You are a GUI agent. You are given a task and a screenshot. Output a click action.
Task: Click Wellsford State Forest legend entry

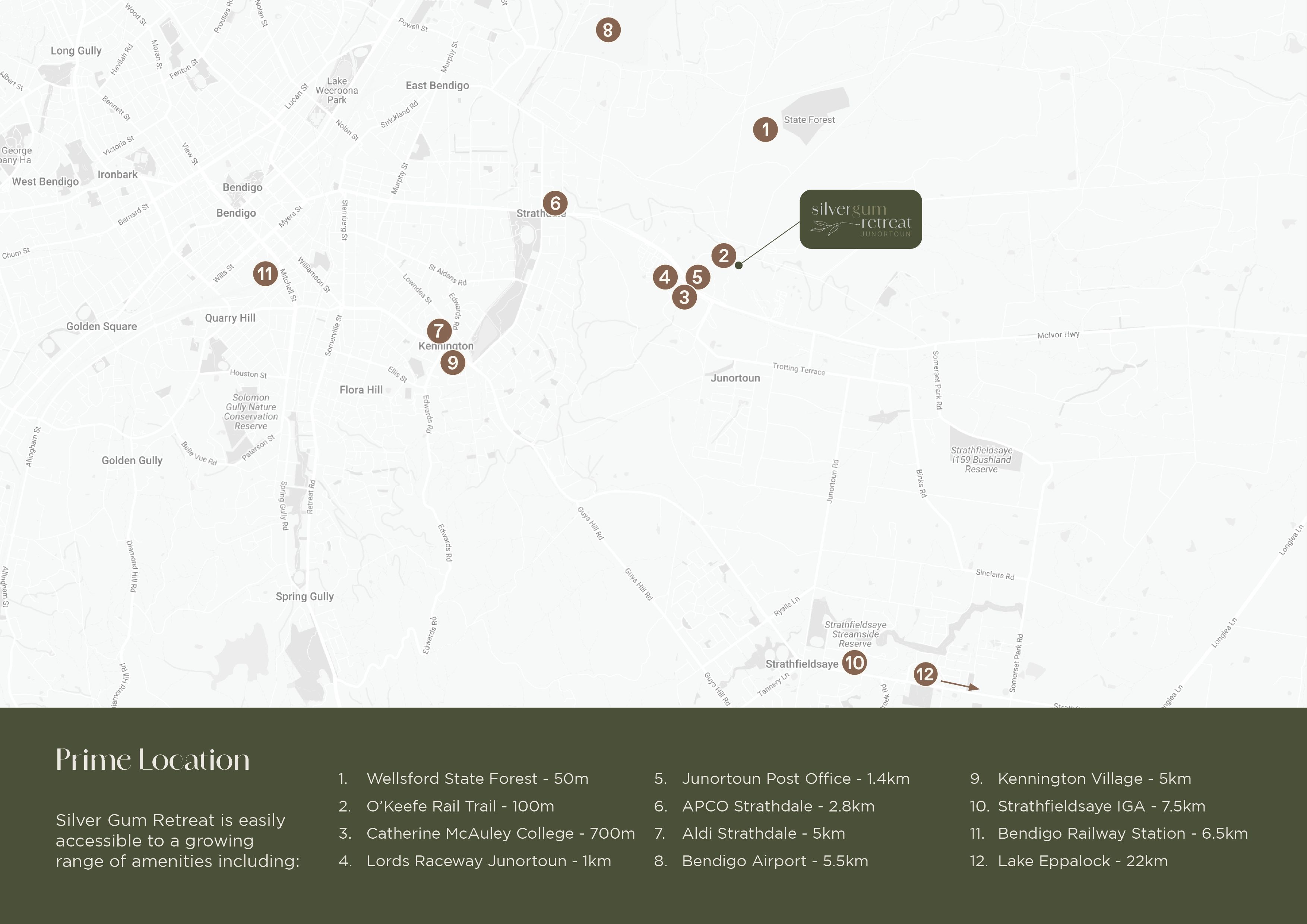click(x=477, y=778)
